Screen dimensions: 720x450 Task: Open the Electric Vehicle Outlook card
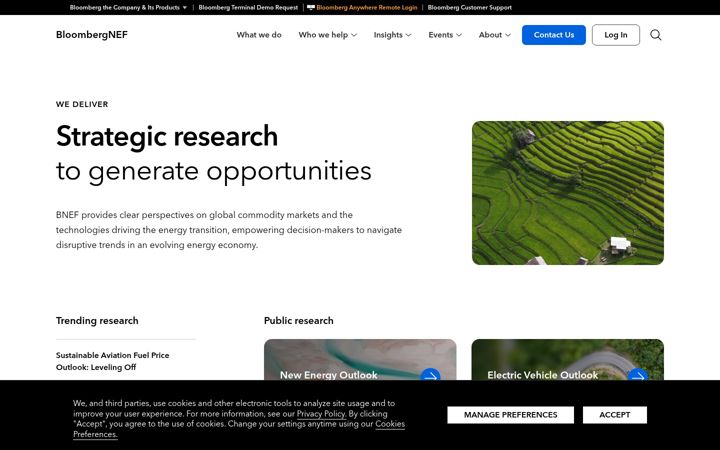pyautogui.click(x=568, y=360)
